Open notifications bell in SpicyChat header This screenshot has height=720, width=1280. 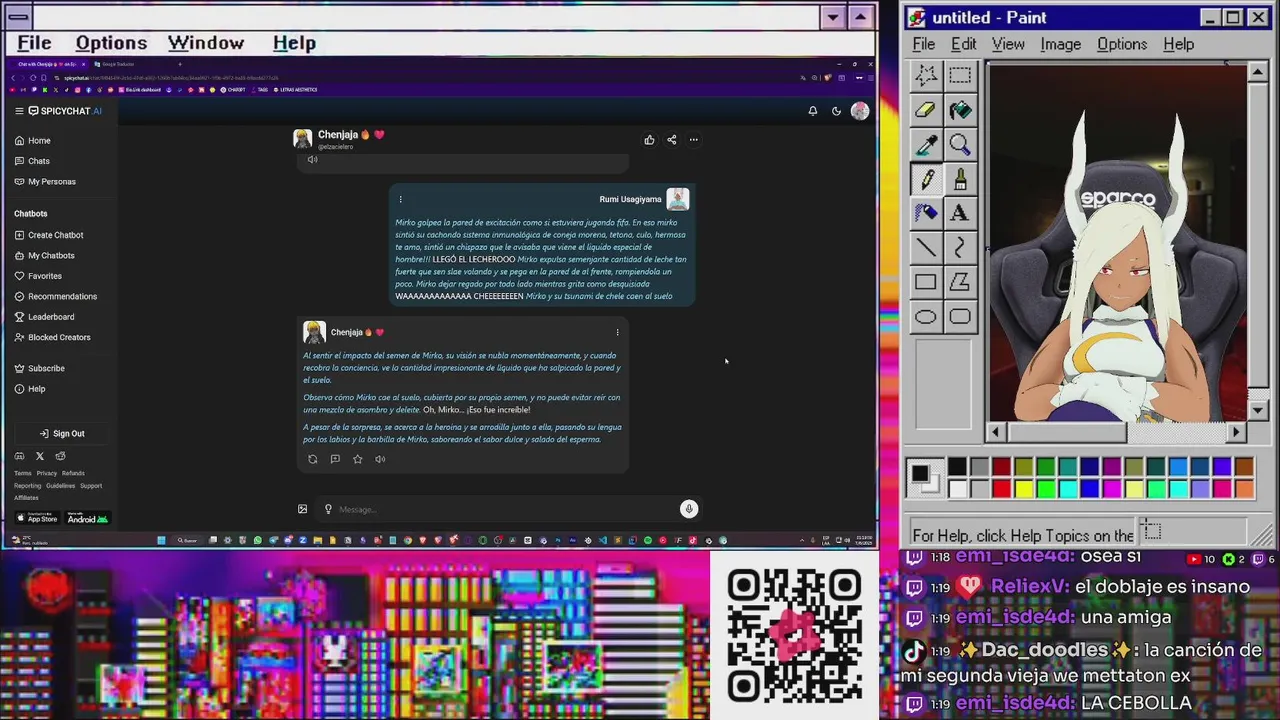pyautogui.click(x=813, y=111)
